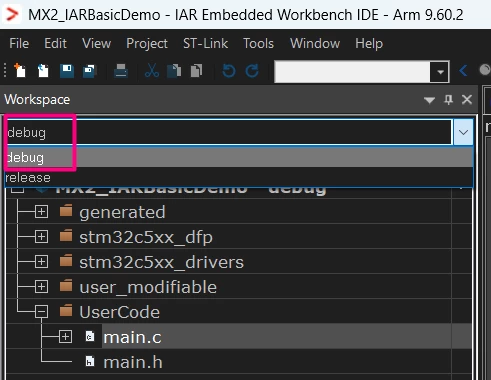491x380 pixels.
Task: Select the generated folder
Action: [x=122, y=212]
